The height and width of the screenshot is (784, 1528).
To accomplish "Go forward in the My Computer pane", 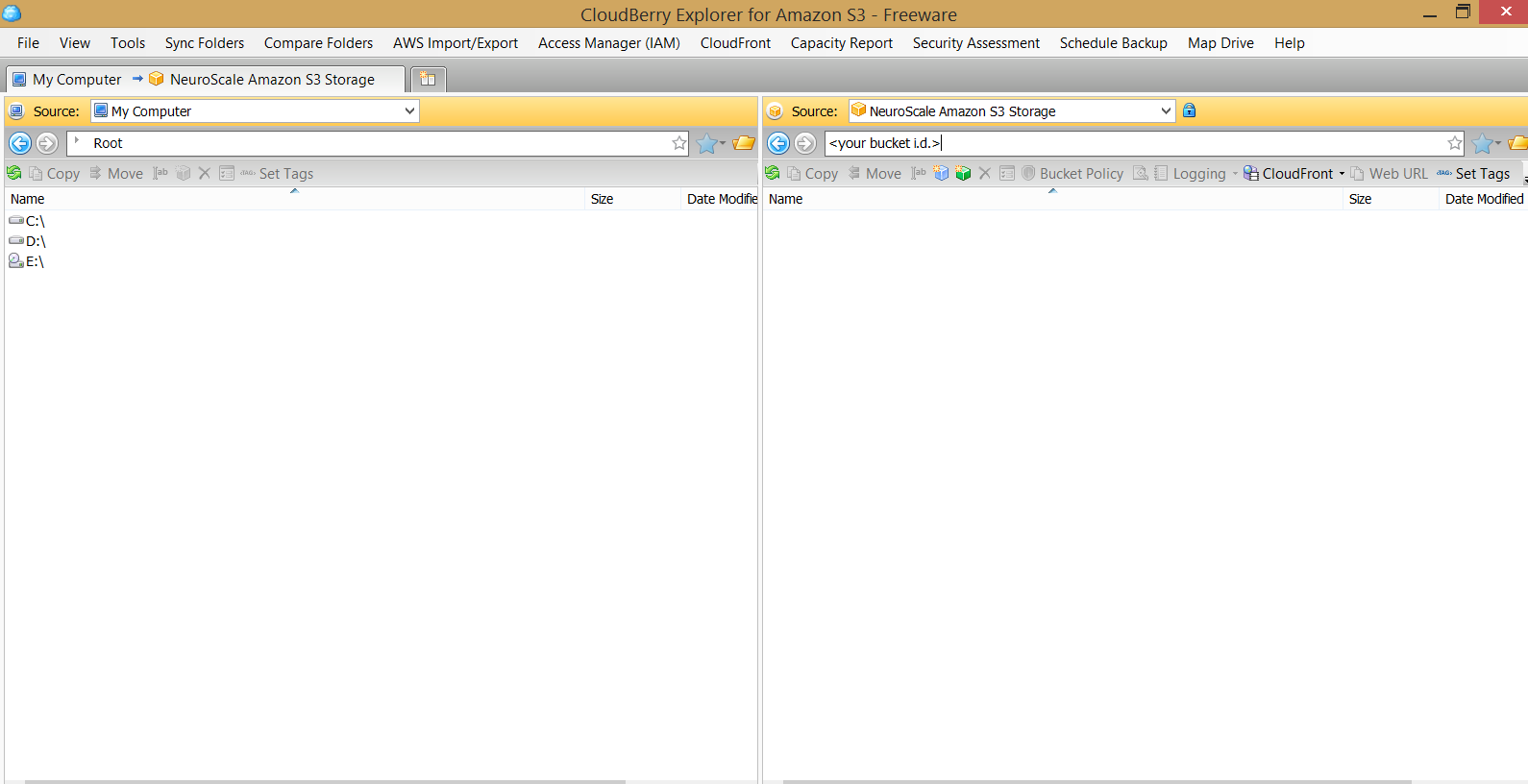I will [x=47, y=143].
